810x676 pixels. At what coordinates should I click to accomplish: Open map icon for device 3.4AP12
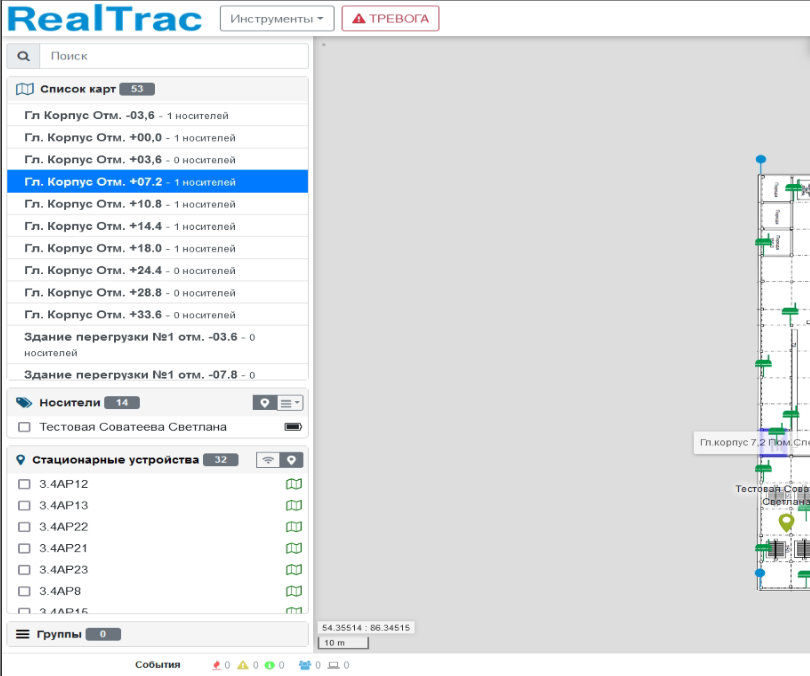point(294,484)
